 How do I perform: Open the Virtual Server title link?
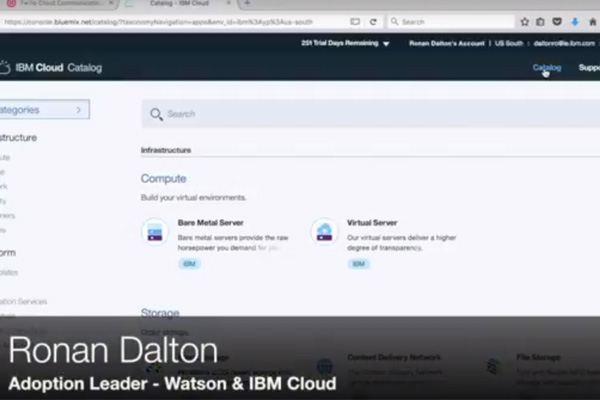click(372, 222)
